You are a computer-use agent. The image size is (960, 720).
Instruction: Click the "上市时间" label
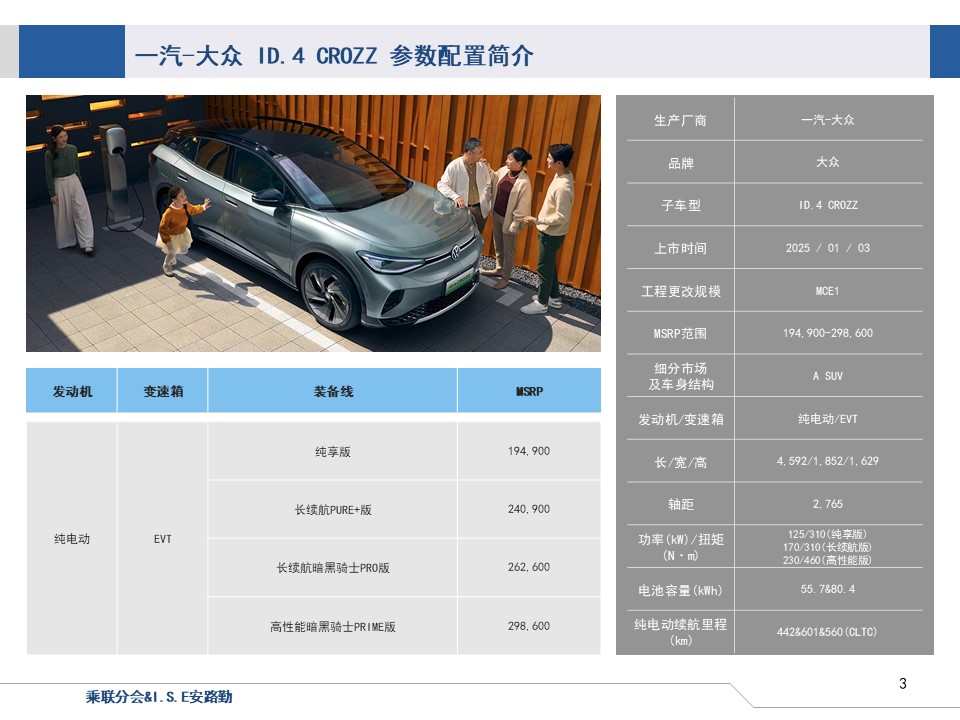680,249
